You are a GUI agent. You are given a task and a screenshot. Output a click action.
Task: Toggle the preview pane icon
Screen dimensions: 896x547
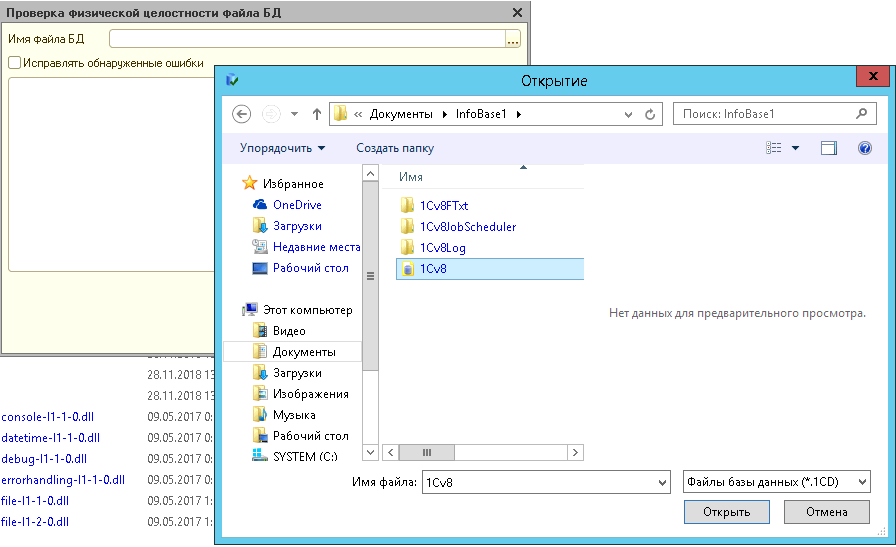(829, 148)
